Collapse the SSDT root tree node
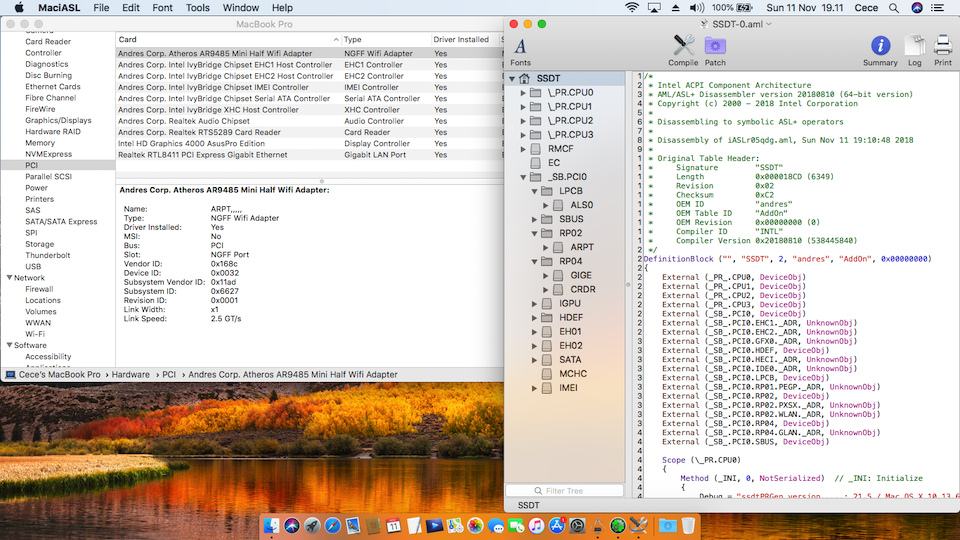This screenshot has width=960, height=540. [512, 78]
